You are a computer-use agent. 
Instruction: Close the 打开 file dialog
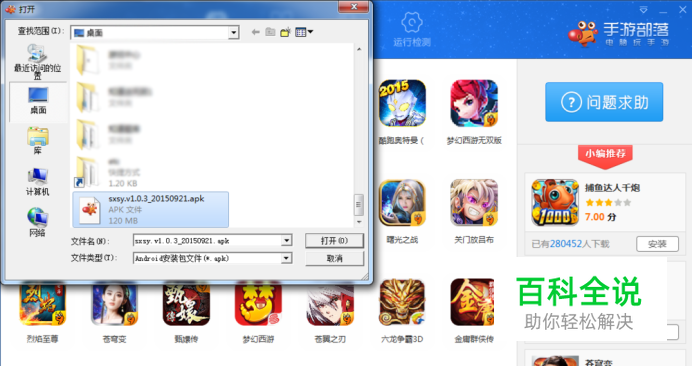(x=354, y=7)
